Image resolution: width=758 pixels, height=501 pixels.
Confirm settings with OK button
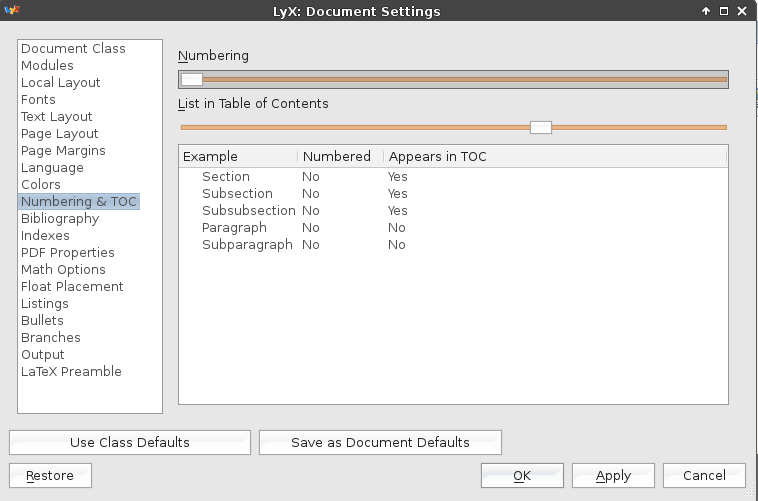(x=522, y=475)
